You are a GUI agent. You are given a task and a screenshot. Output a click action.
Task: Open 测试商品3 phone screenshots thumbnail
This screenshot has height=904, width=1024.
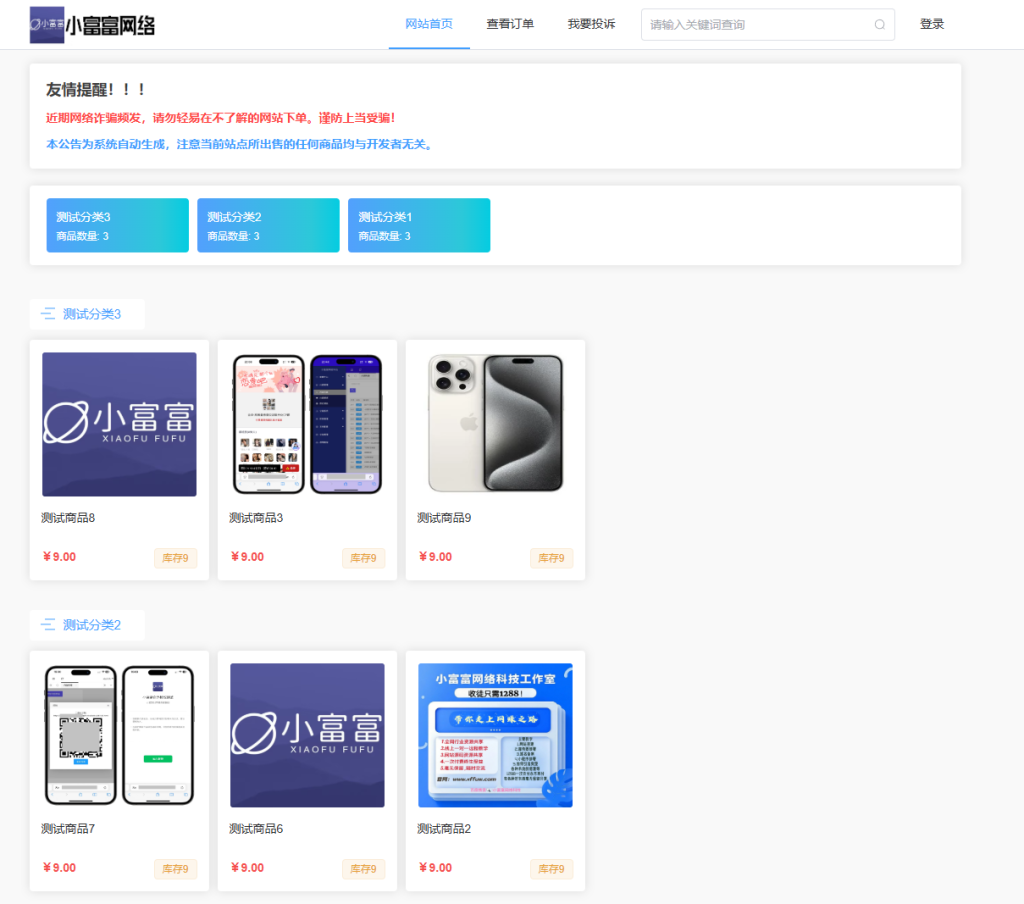[x=307, y=424]
